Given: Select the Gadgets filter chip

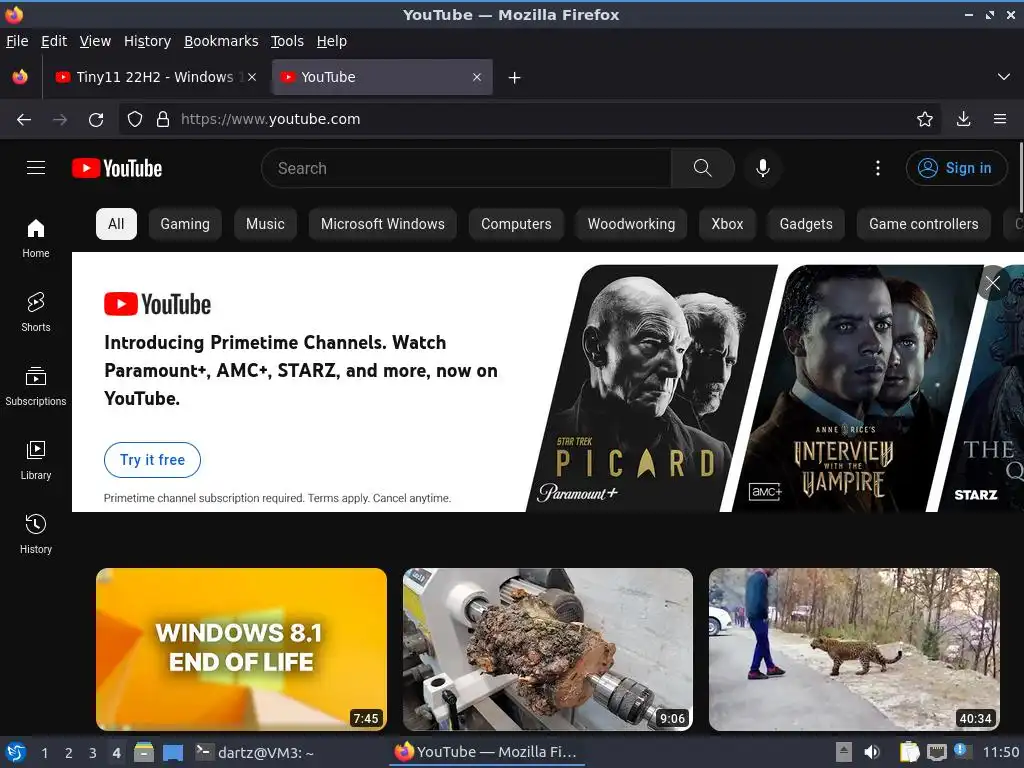Looking at the screenshot, I should [806, 224].
